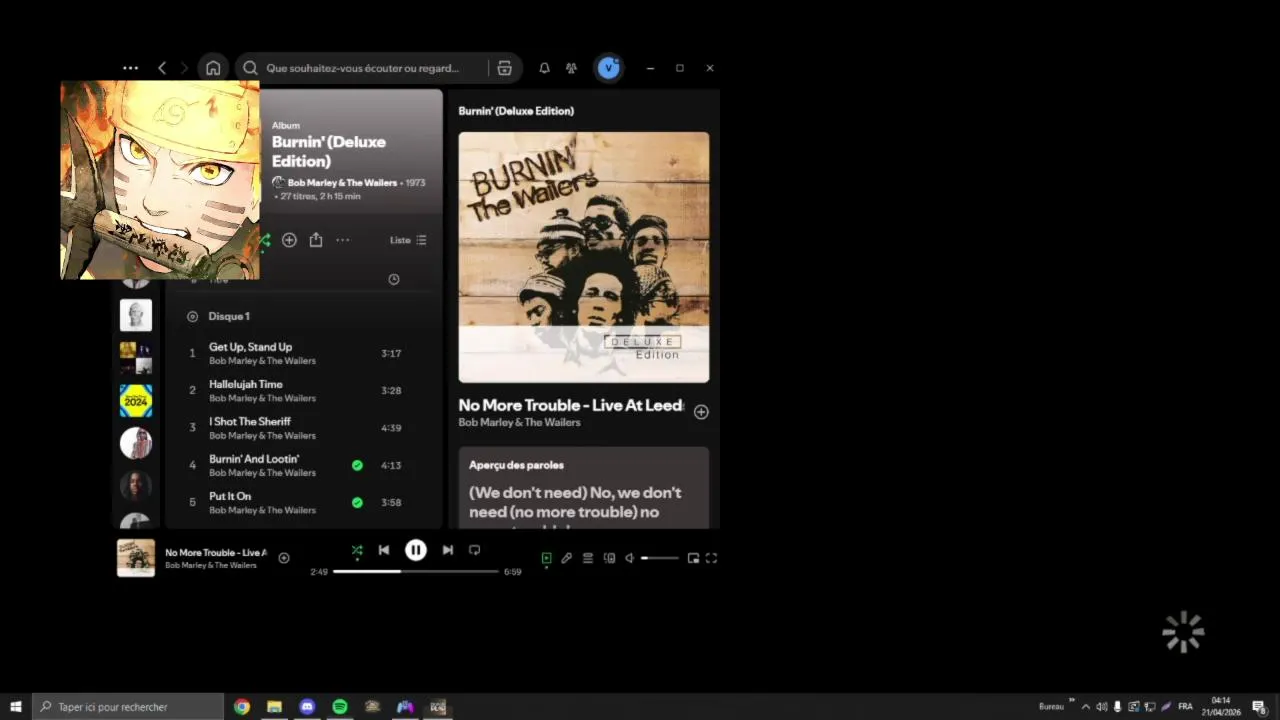1280x720 pixels.
Task: Go back with the left arrow
Action: 162,68
